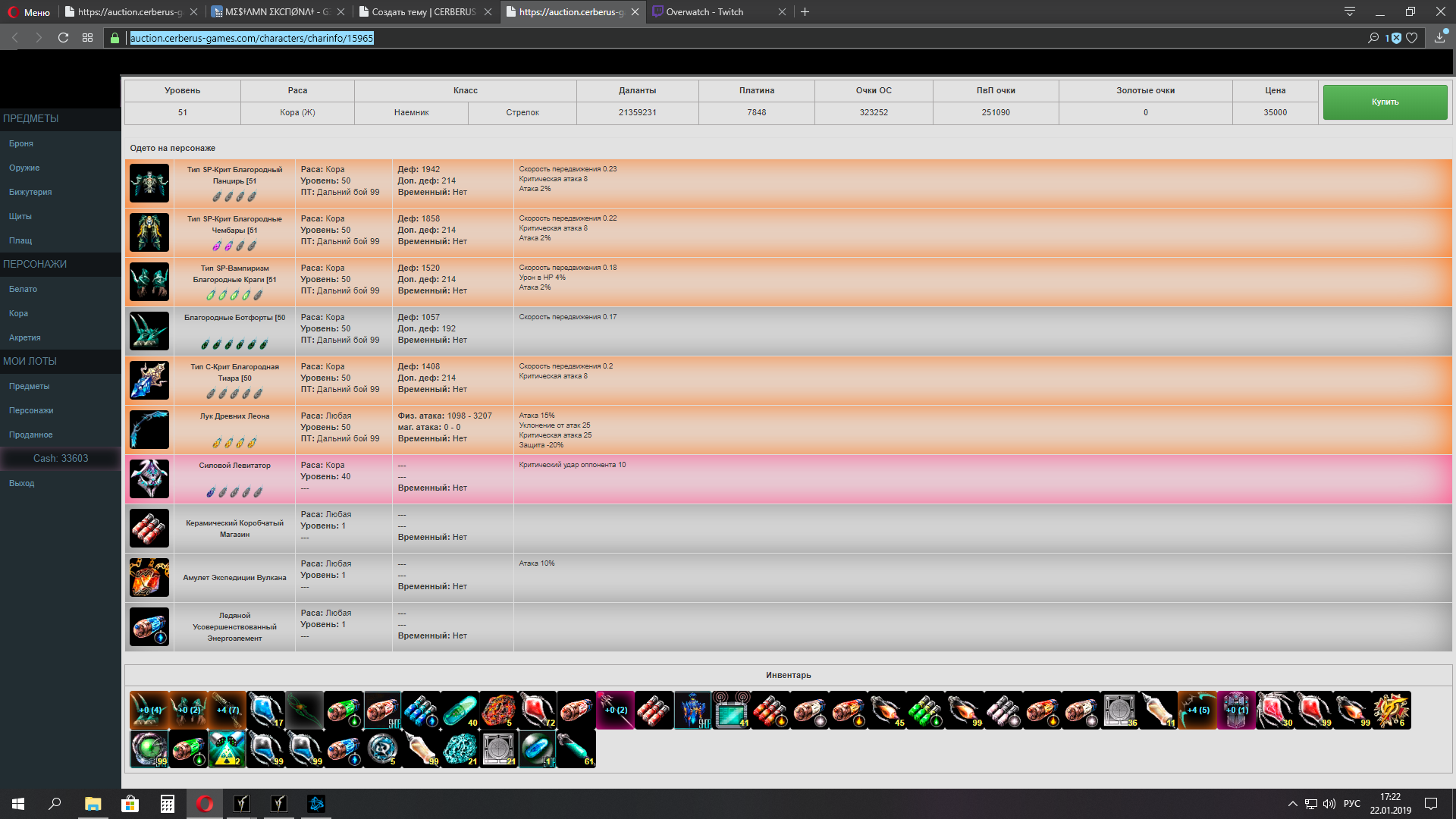Click the Керамический Коробчатый Магазин icon
1456x819 pixels.
149,528
